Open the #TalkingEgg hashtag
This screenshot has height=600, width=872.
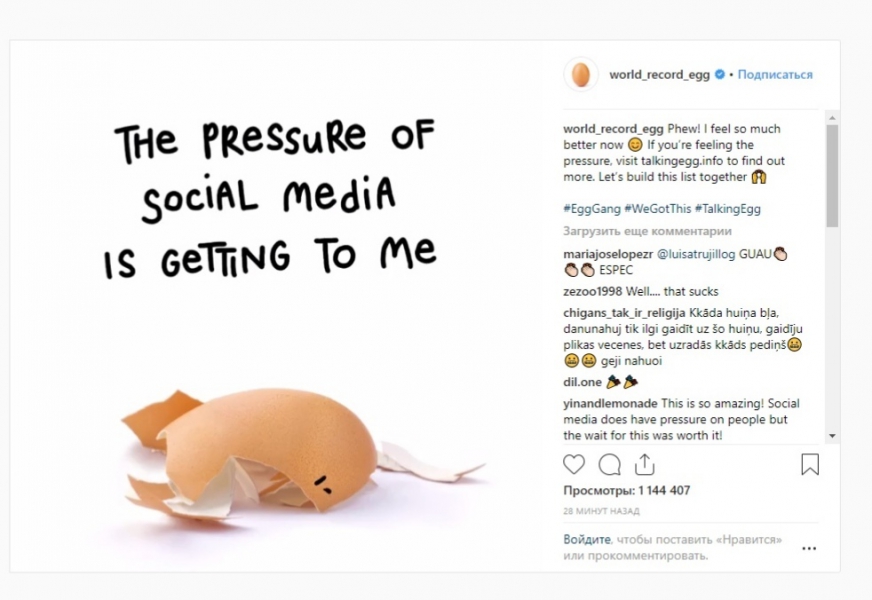[x=730, y=209]
